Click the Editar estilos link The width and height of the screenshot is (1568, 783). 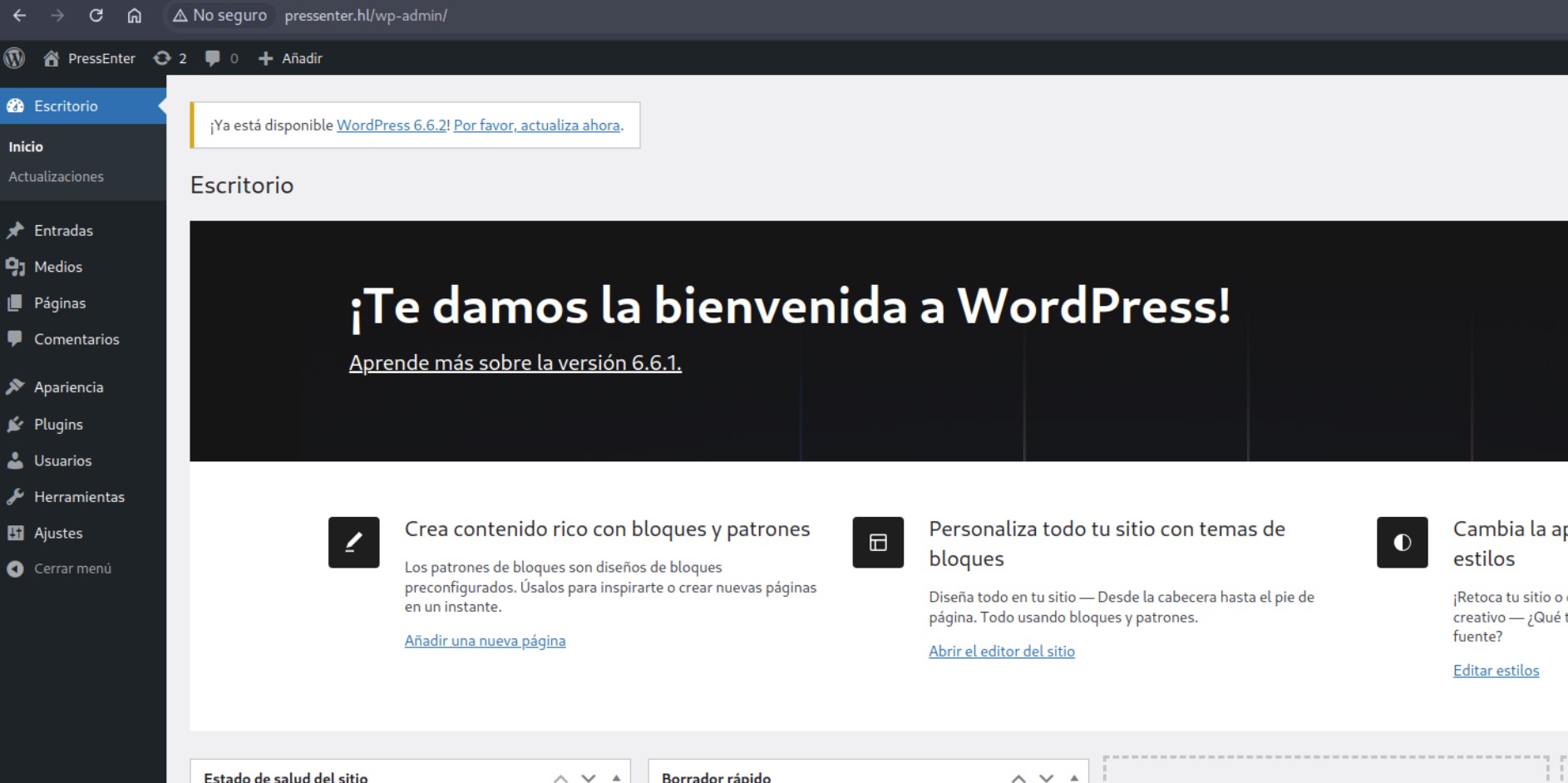1496,671
